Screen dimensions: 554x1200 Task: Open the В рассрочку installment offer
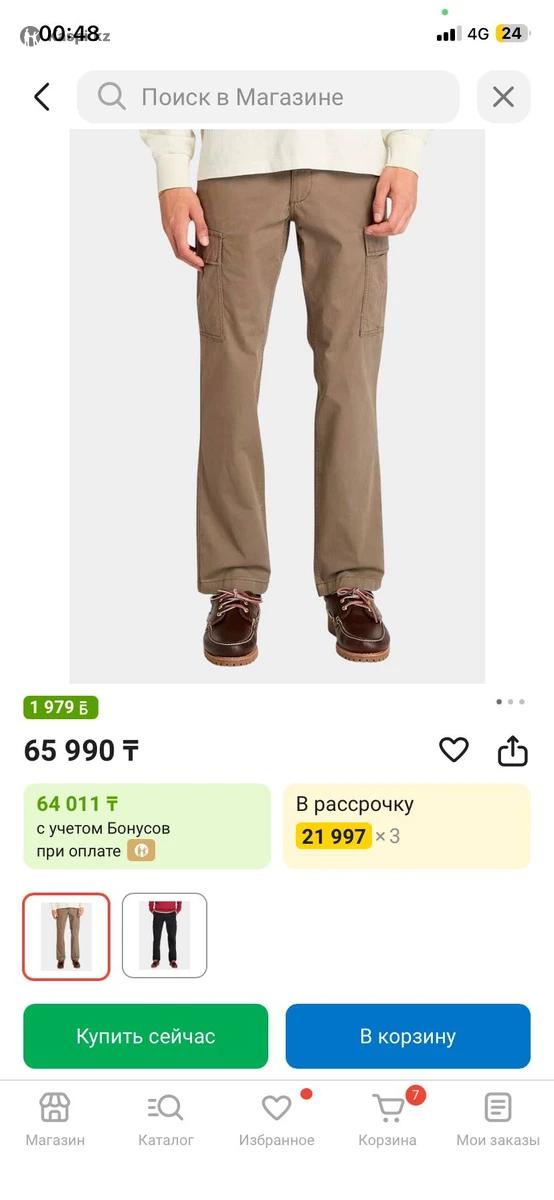pyautogui.click(x=407, y=826)
